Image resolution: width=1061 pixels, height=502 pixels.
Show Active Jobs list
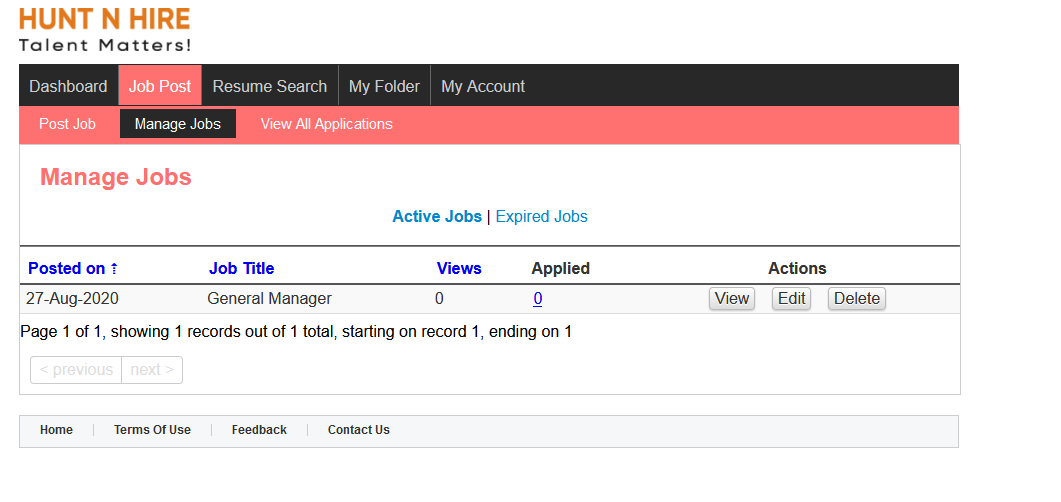(x=437, y=216)
